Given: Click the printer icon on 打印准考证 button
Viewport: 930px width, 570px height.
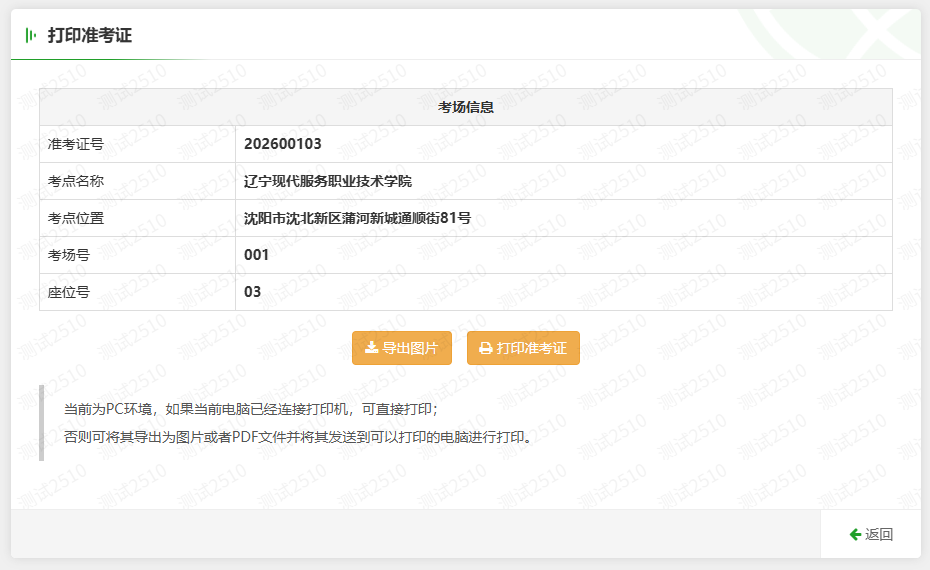Looking at the screenshot, I should [x=486, y=348].
